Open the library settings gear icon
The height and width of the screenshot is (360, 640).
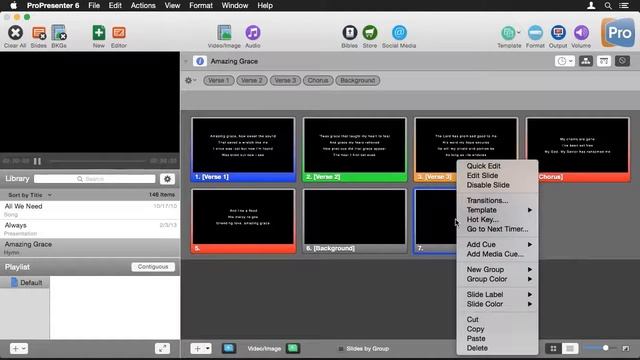[167, 179]
